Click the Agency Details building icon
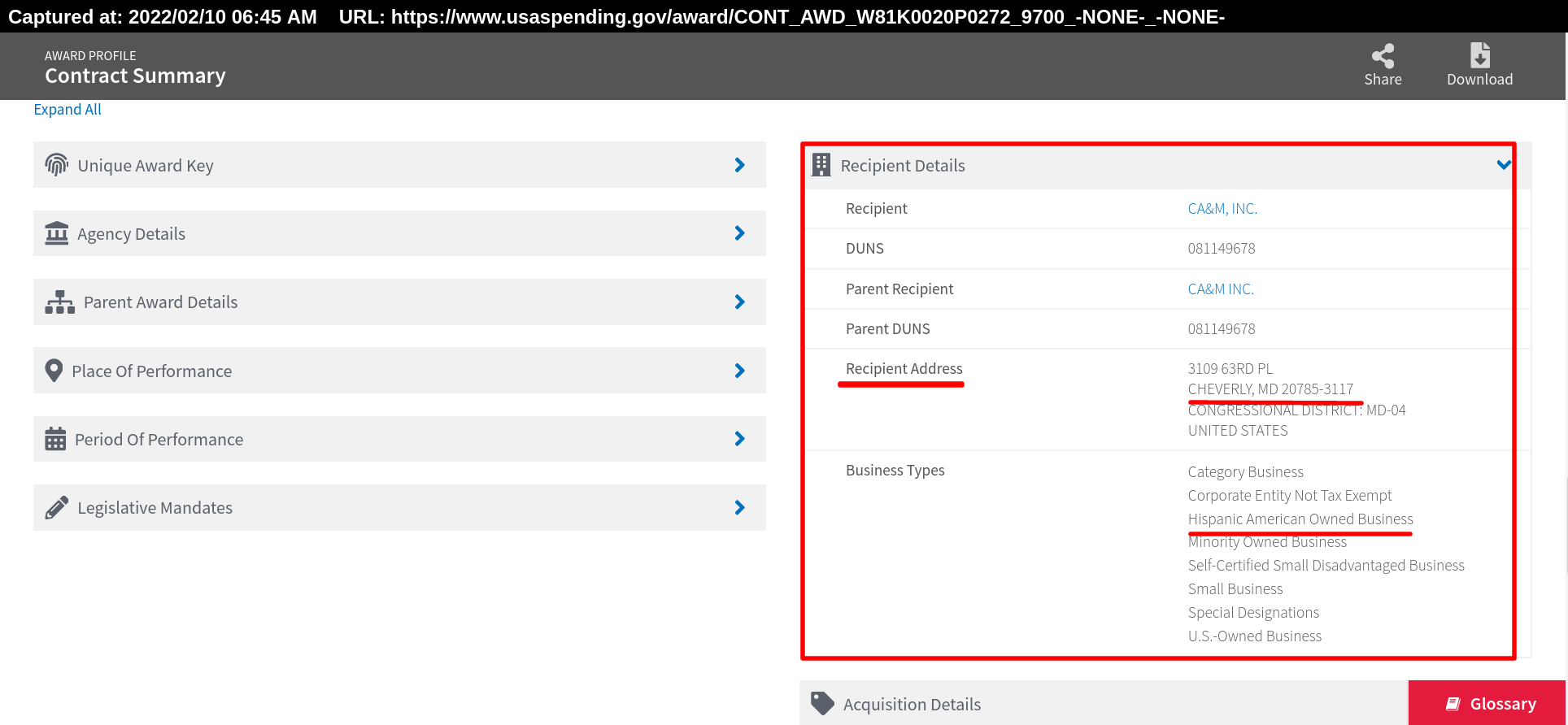 [x=56, y=233]
